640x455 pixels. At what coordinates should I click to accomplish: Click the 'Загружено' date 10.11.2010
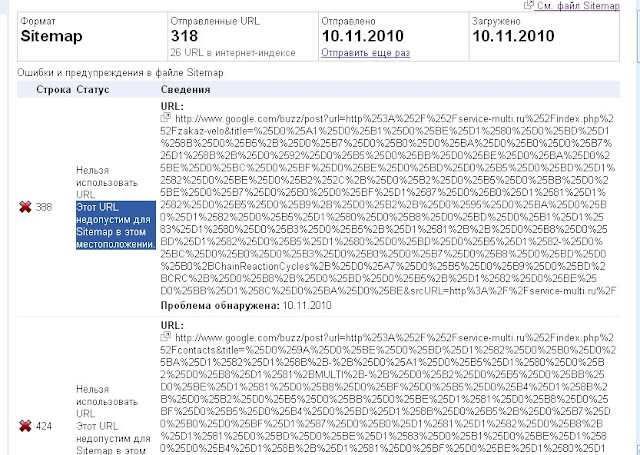click(513, 36)
